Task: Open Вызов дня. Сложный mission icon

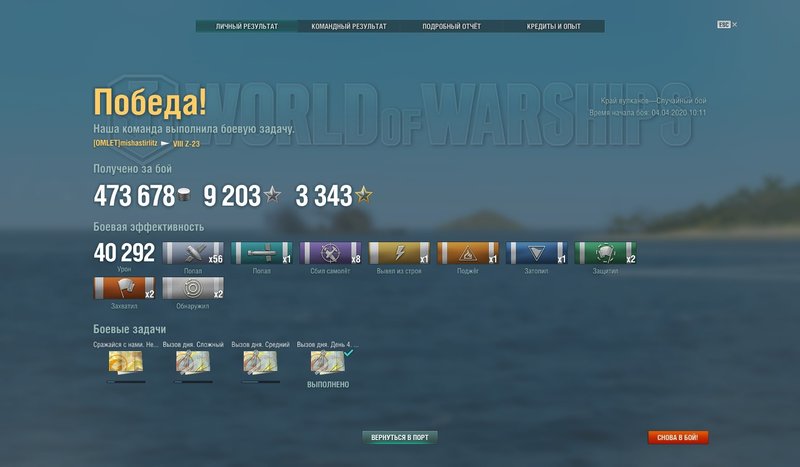Action: [x=193, y=362]
